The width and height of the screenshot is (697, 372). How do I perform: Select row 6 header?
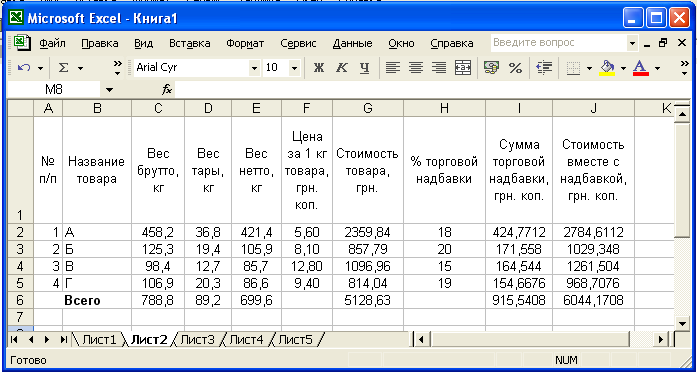click(20, 300)
